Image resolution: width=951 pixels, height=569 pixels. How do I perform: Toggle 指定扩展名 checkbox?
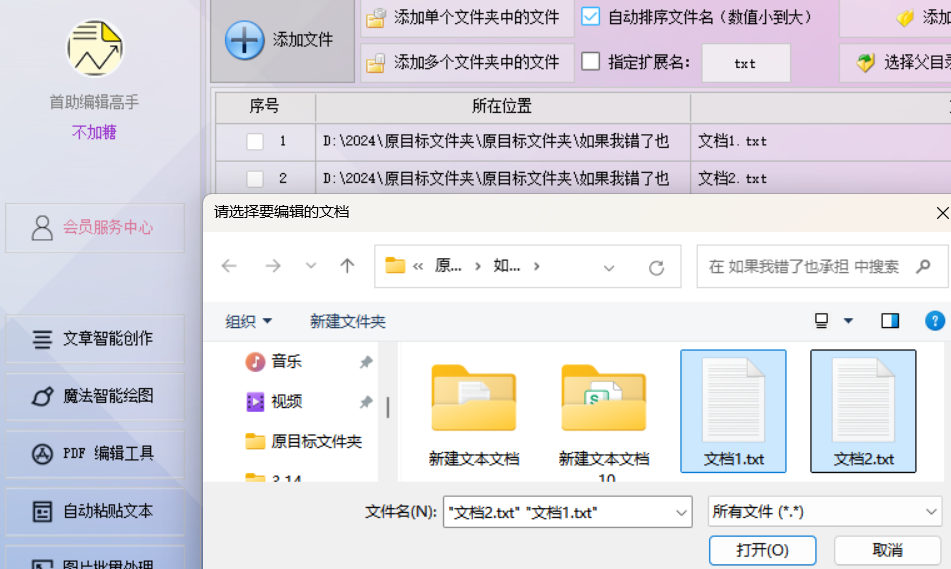pos(590,61)
